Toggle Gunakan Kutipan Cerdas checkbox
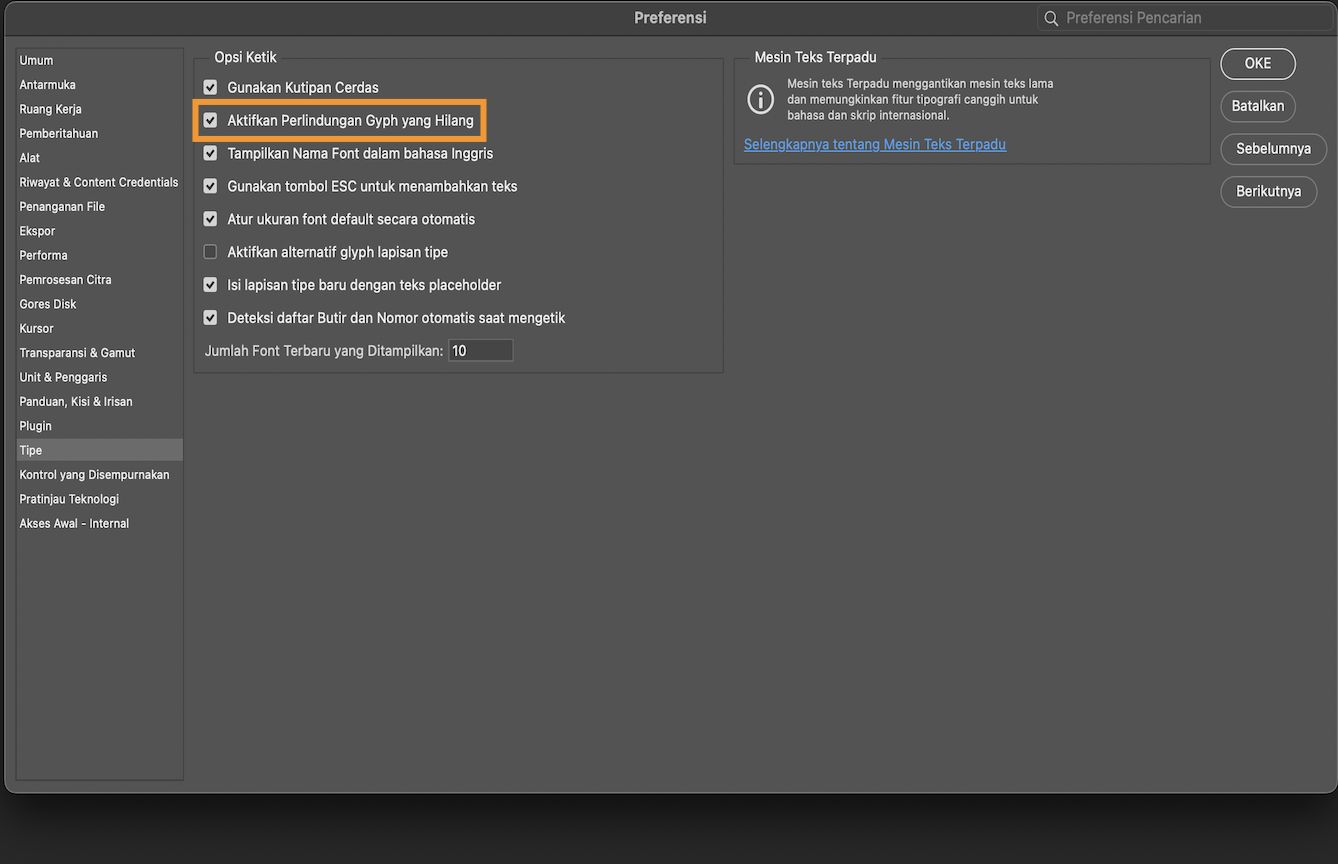The image size is (1338, 864). click(210, 88)
